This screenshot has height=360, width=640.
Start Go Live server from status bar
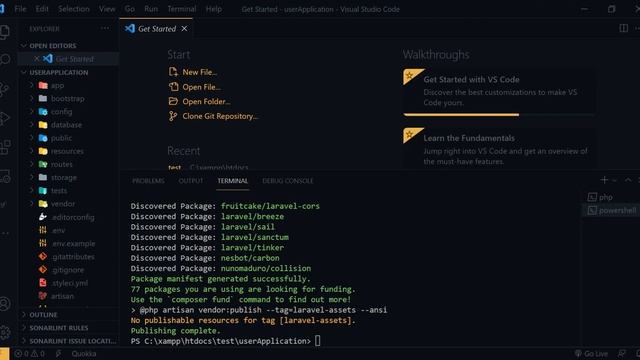point(591,353)
